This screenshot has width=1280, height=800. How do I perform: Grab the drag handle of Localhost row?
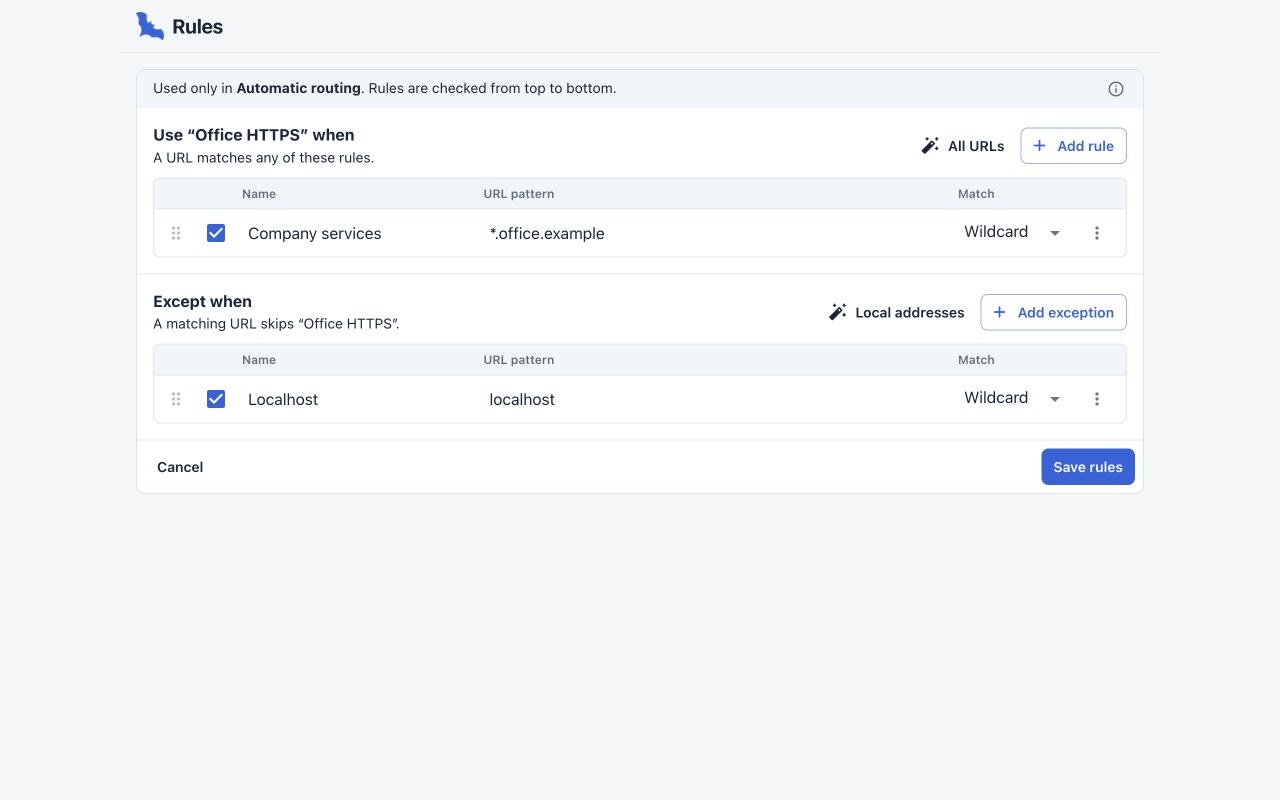click(176, 399)
